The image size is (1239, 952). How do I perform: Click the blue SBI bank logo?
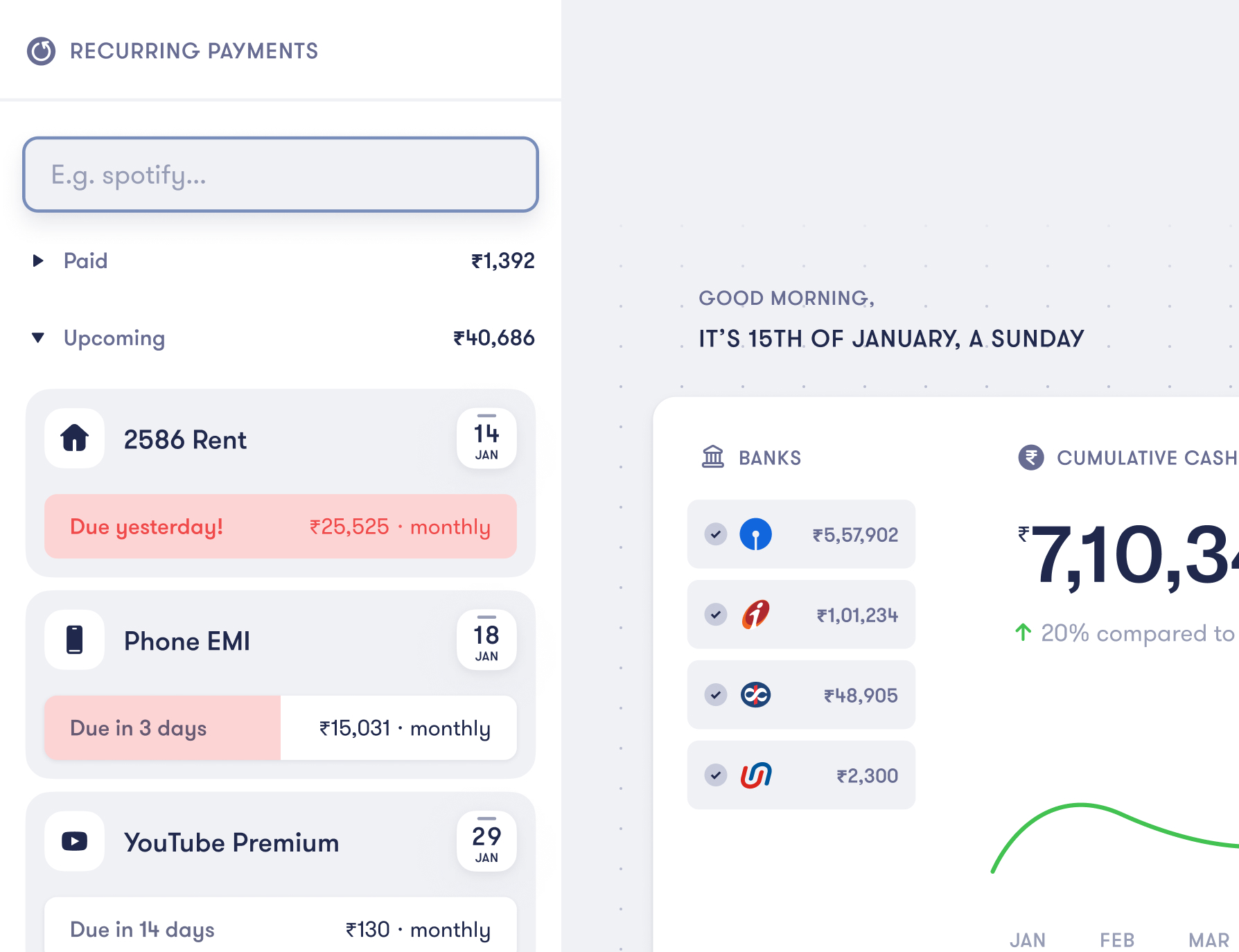tap(756, 534)
